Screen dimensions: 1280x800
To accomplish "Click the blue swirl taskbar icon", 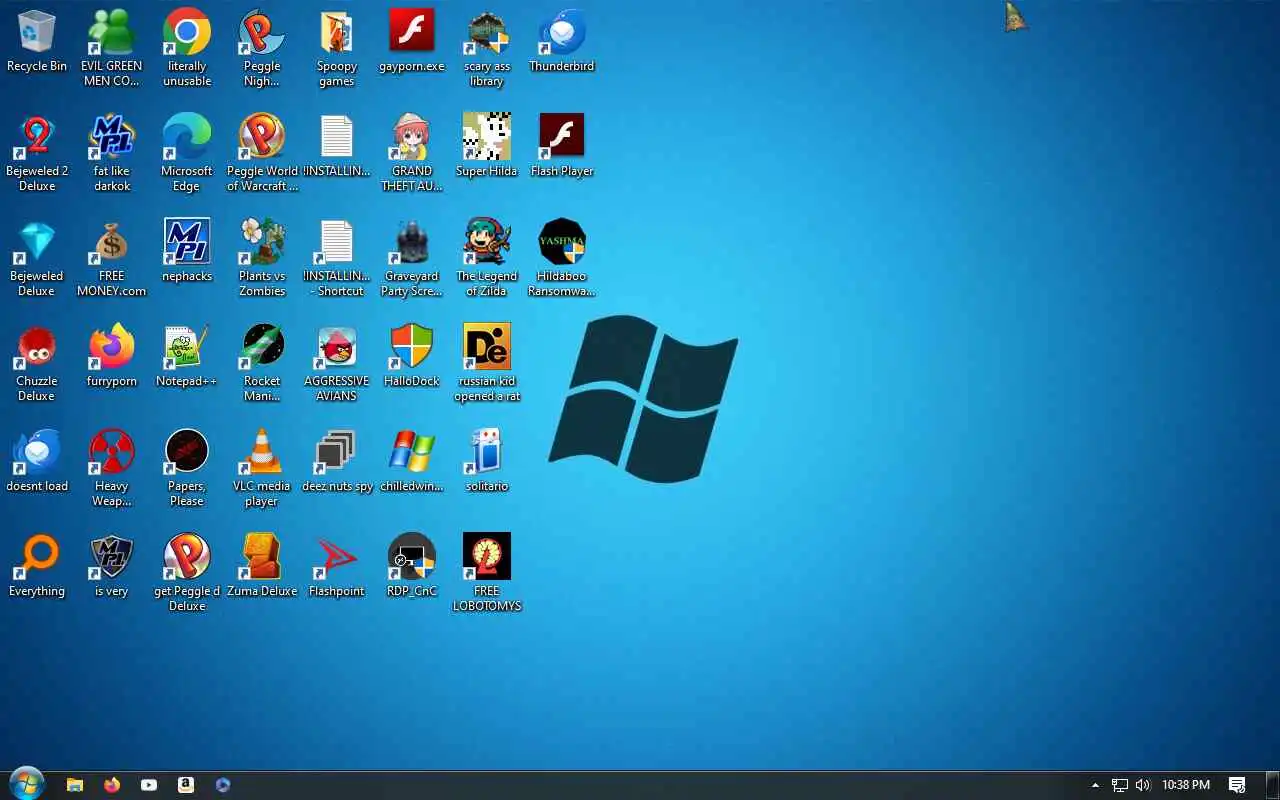I will pos(223,785).
